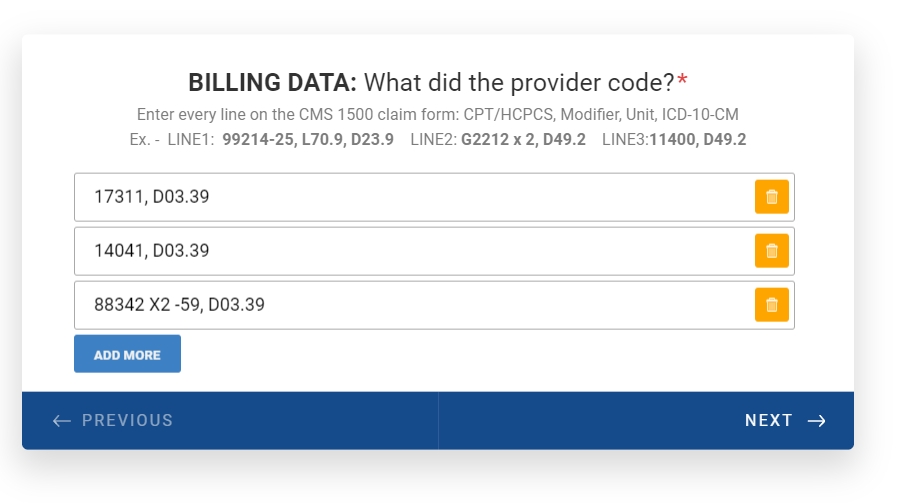The width and height of the screenshot is (897, 503).
Task: Click the LINE2: example label
Action: point(433,139)
